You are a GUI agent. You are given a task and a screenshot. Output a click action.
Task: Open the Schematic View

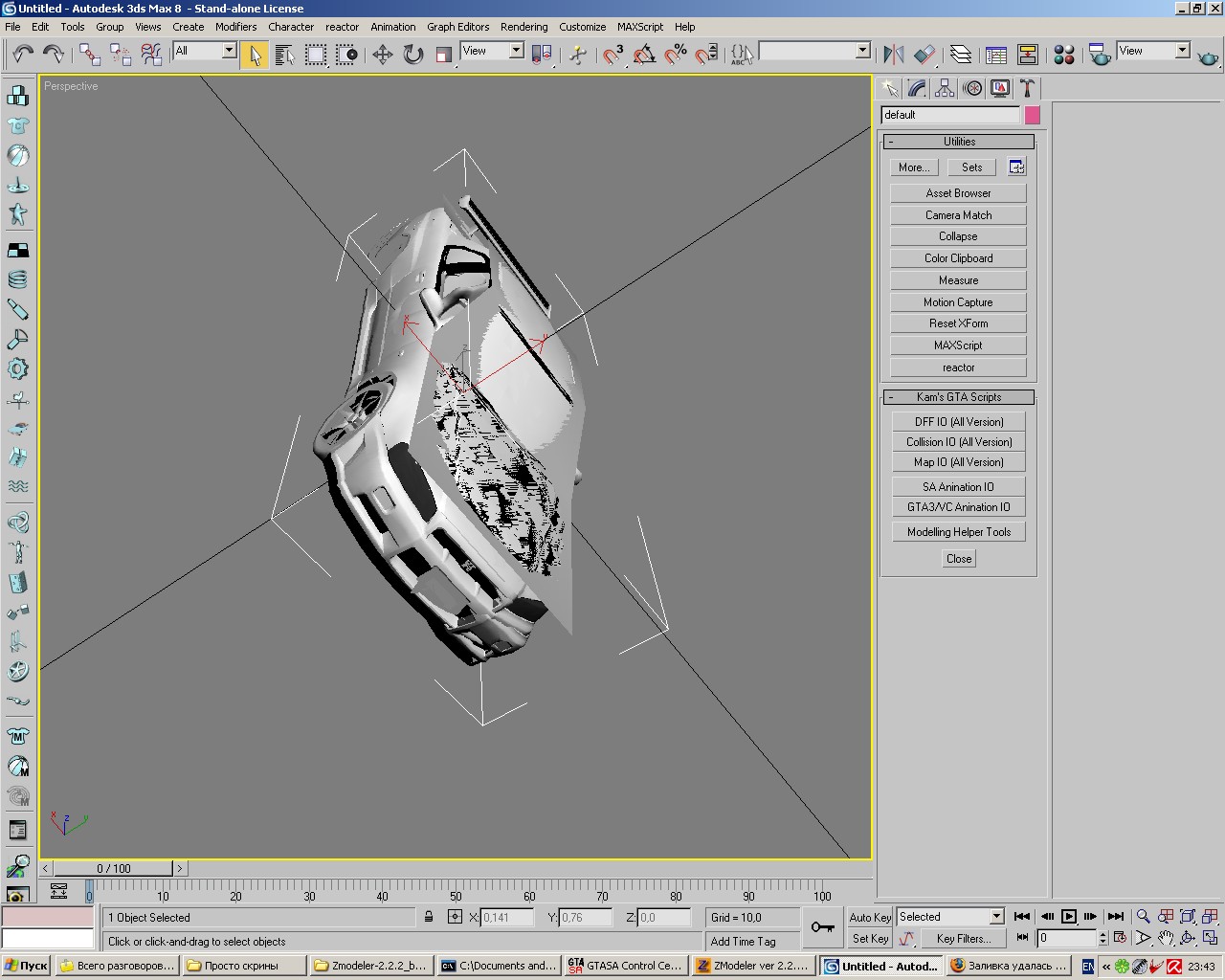[x=1028, y=54]
